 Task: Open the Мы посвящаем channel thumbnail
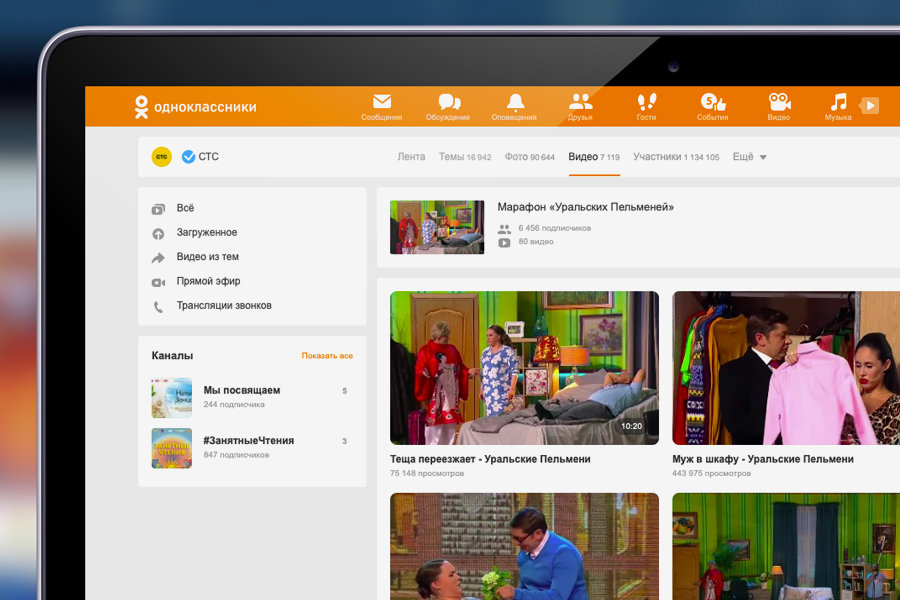click(172, 398)
